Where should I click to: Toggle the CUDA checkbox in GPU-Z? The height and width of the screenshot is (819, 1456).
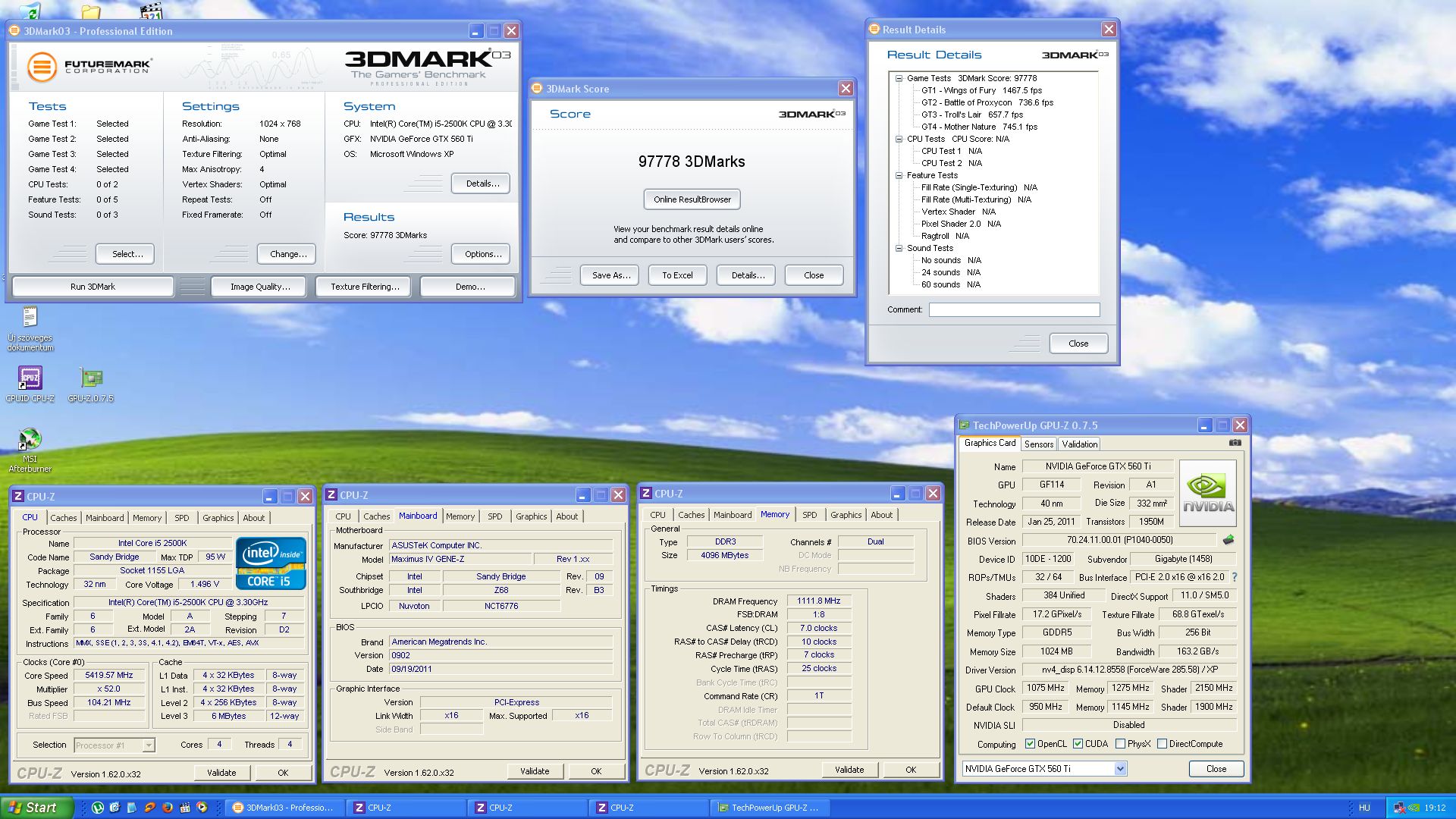click(1078, 744)
